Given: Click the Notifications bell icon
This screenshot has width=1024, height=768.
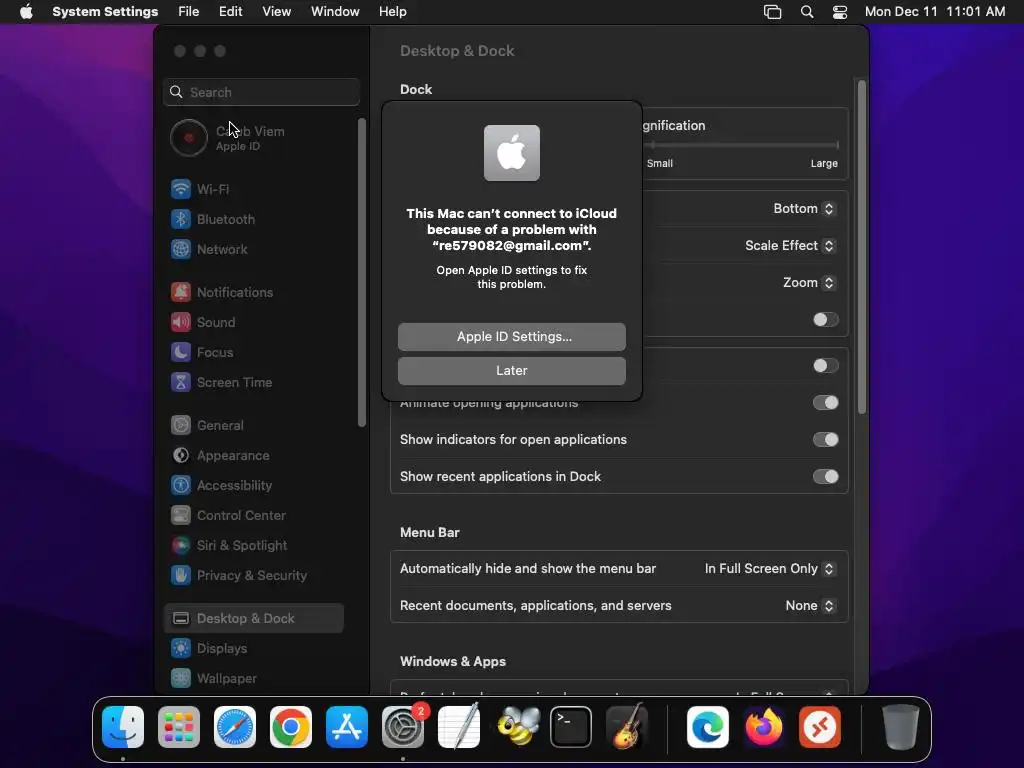Looking at the screenshot, I should [181, 293].
